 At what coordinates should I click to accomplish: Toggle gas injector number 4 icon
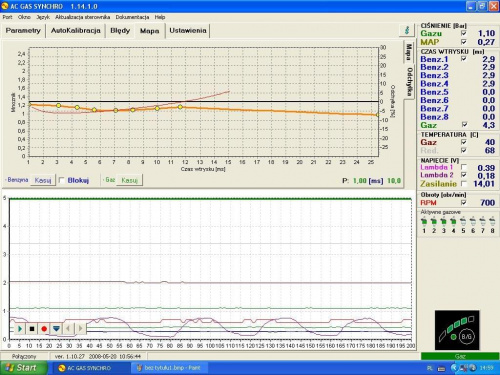point(453,221)
